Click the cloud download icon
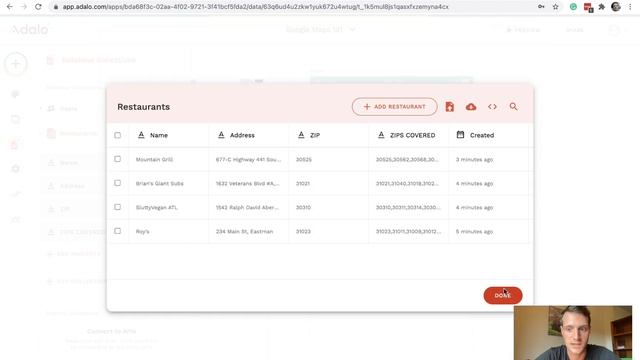Image resolution: width=640 pixels, height=360 pixels. [x=471, y=107]
